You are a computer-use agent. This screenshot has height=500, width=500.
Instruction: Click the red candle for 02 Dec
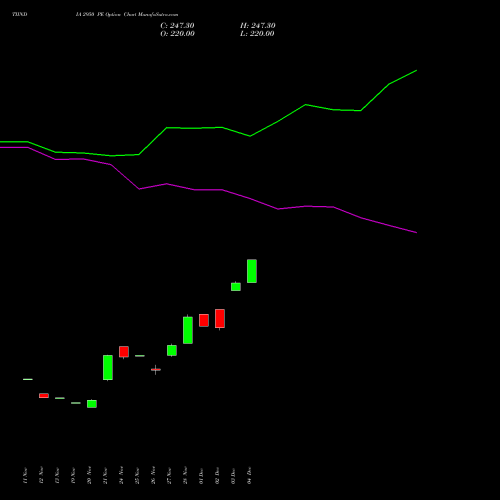coord(220,319)
